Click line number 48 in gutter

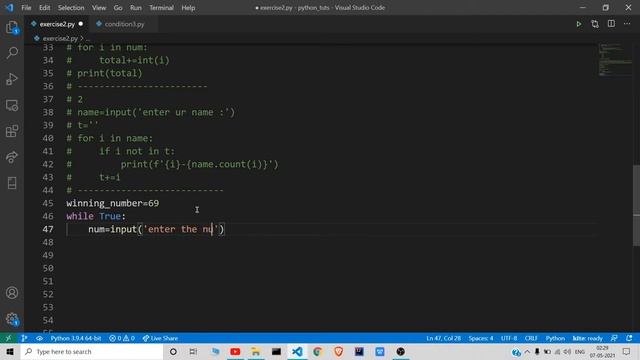[x=48, y=242]
